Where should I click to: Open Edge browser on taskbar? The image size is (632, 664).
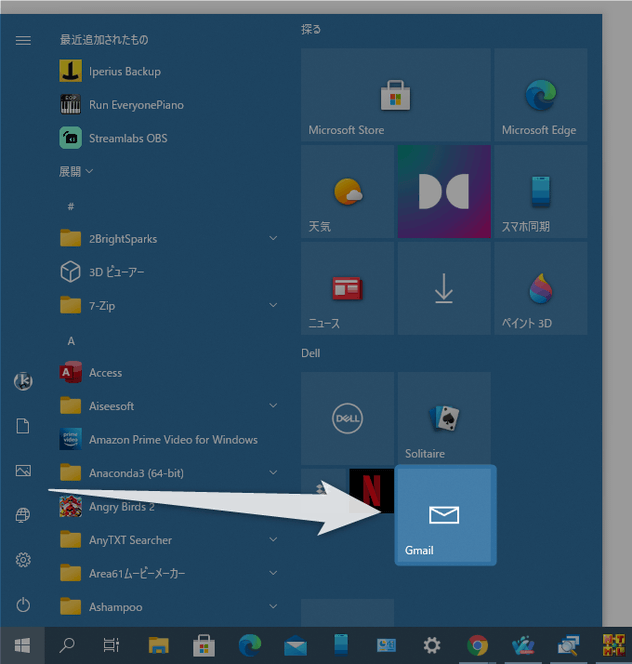tap(250, 645)
